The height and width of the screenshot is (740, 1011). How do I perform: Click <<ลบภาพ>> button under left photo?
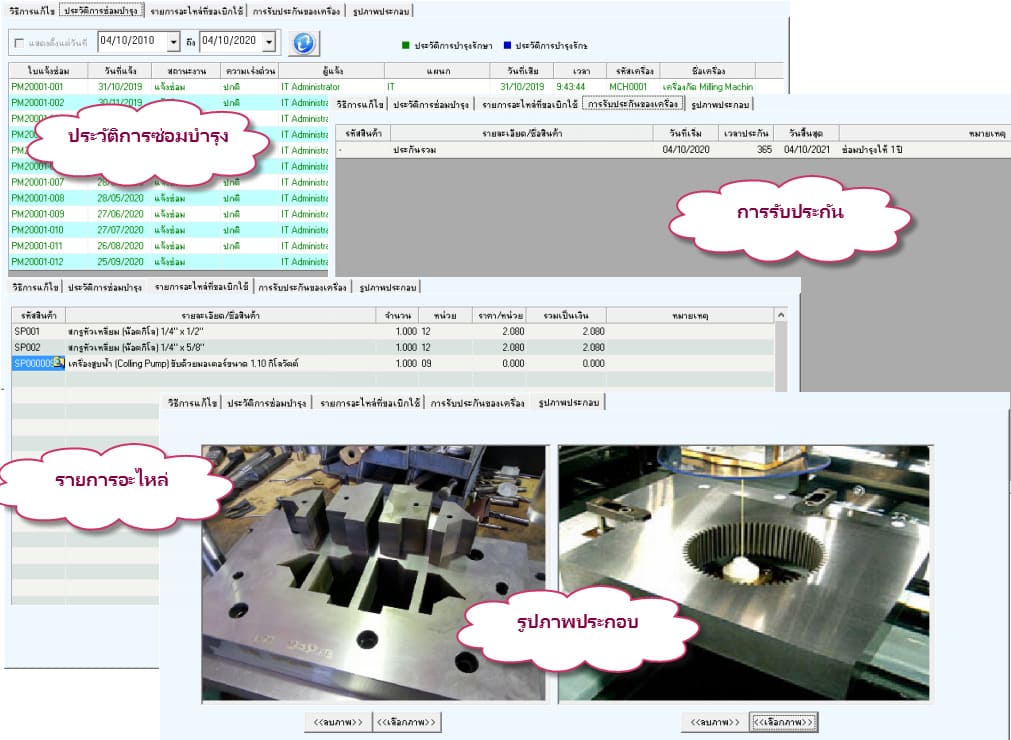pyautogui.click(x=337, y=722)
